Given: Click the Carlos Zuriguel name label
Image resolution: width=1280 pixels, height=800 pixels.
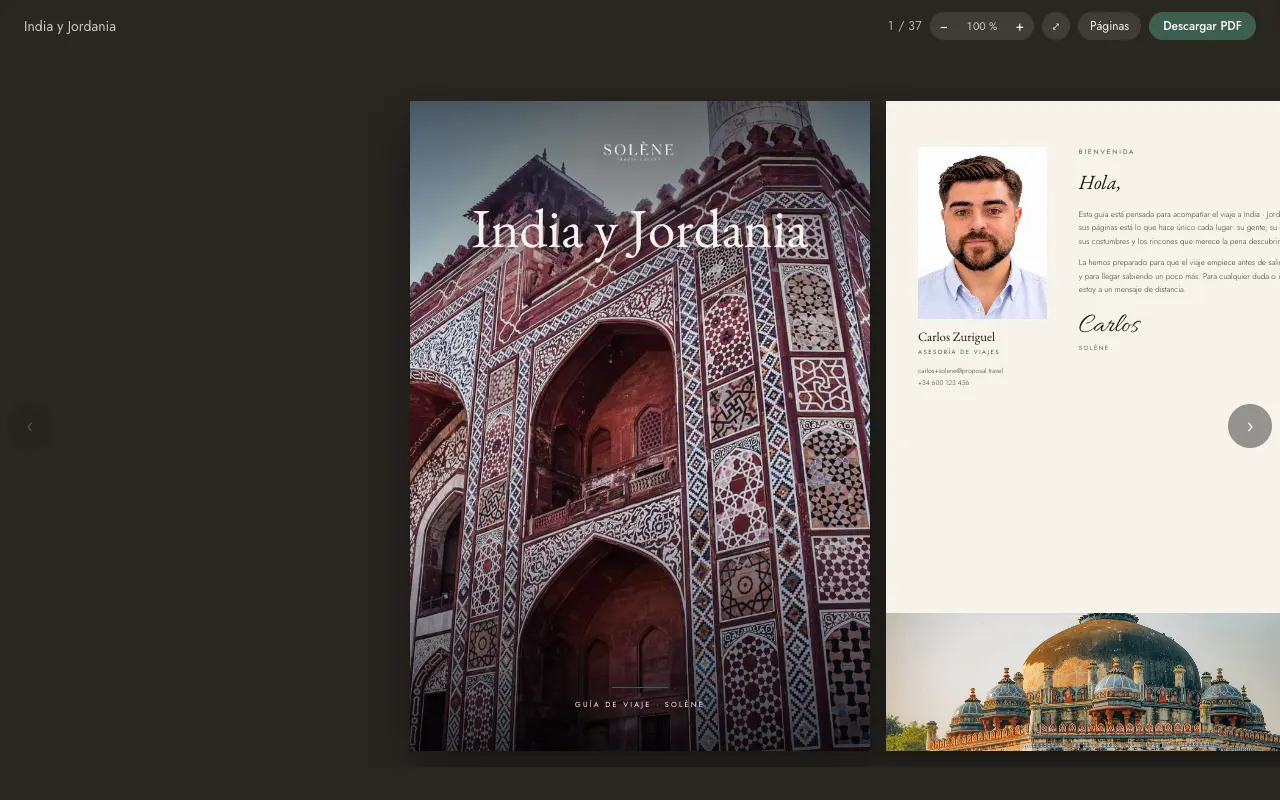Looking at the screenshot, I should click(x=956, y=337).
